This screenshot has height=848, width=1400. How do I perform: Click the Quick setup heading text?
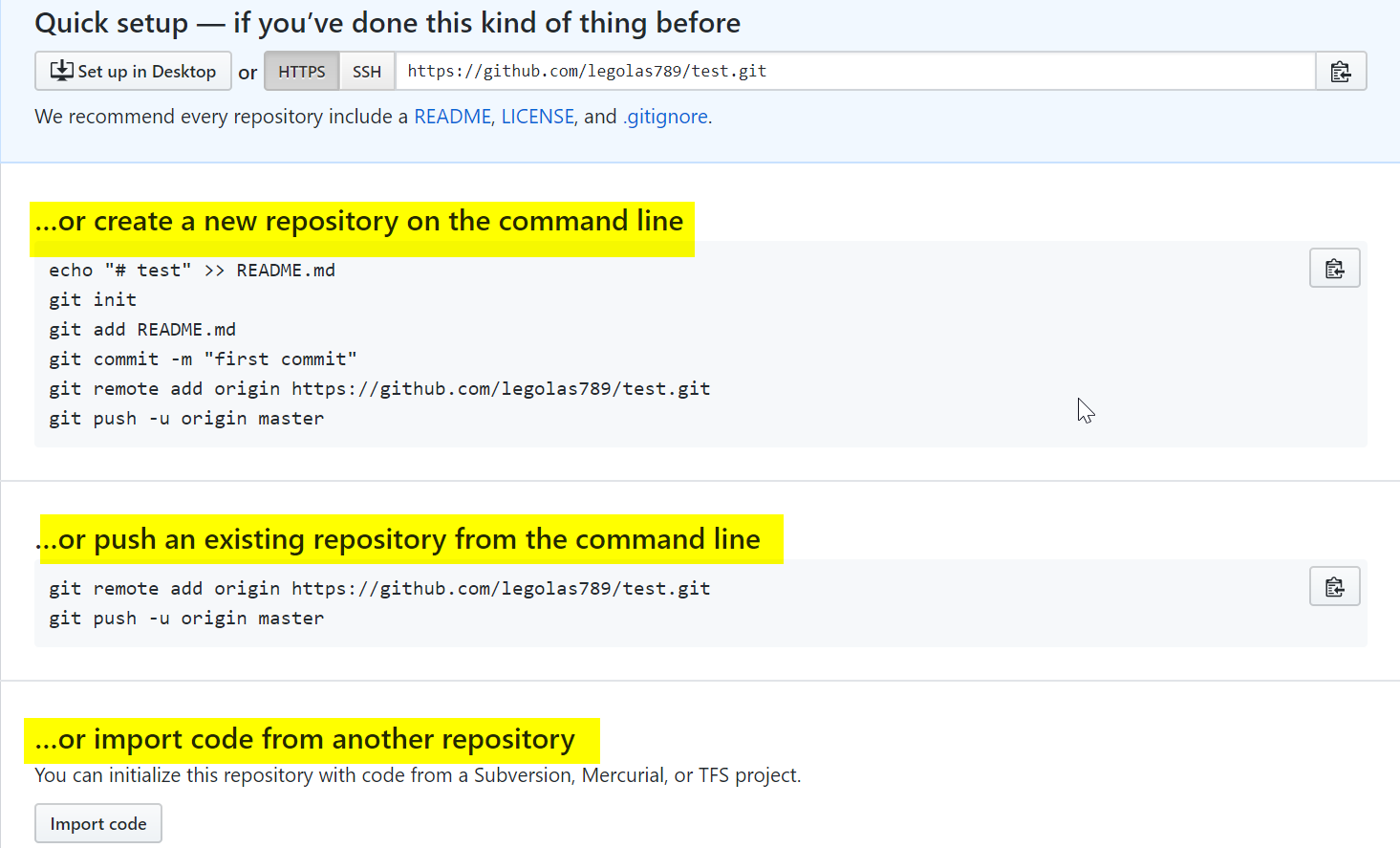tap(387, 23)
